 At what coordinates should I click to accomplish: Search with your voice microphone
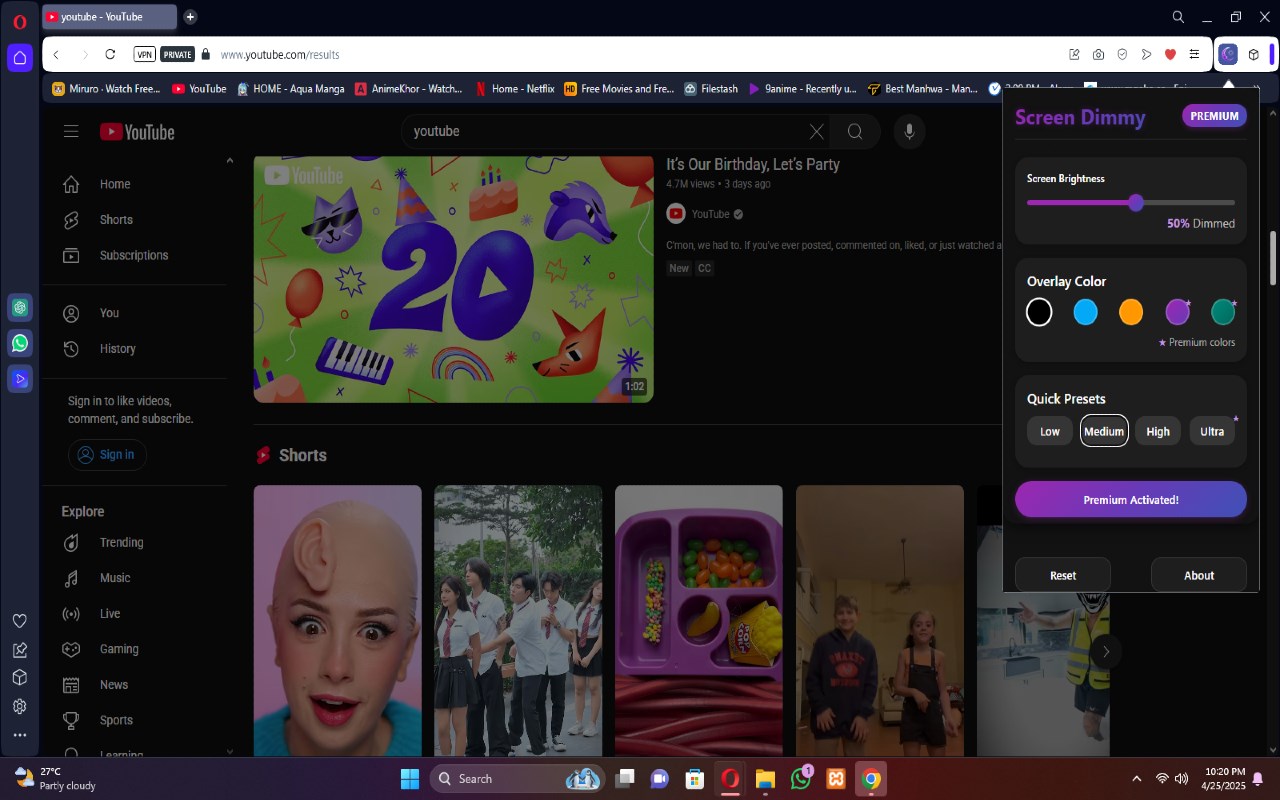(909, 131)
